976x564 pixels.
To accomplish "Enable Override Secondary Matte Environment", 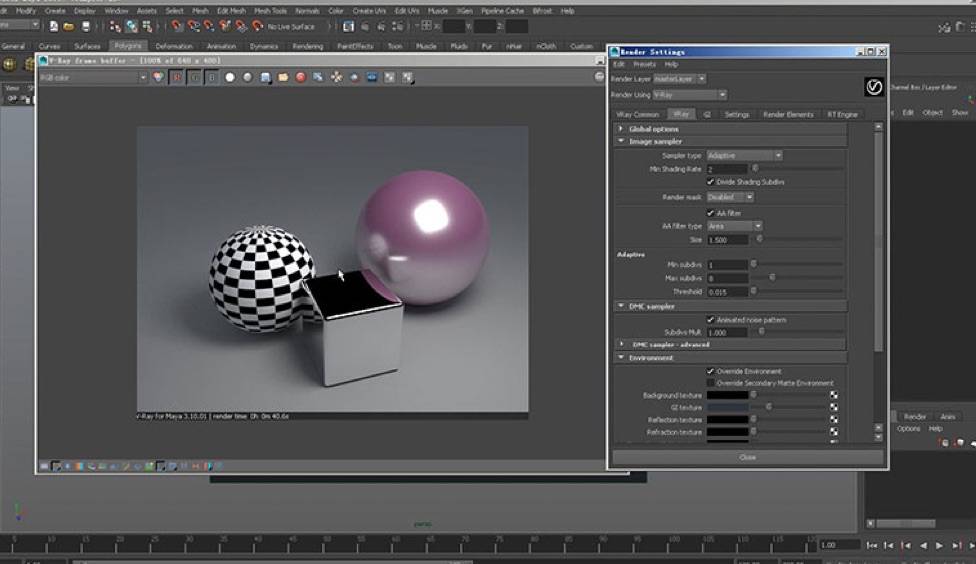I will tap(711, 383).
